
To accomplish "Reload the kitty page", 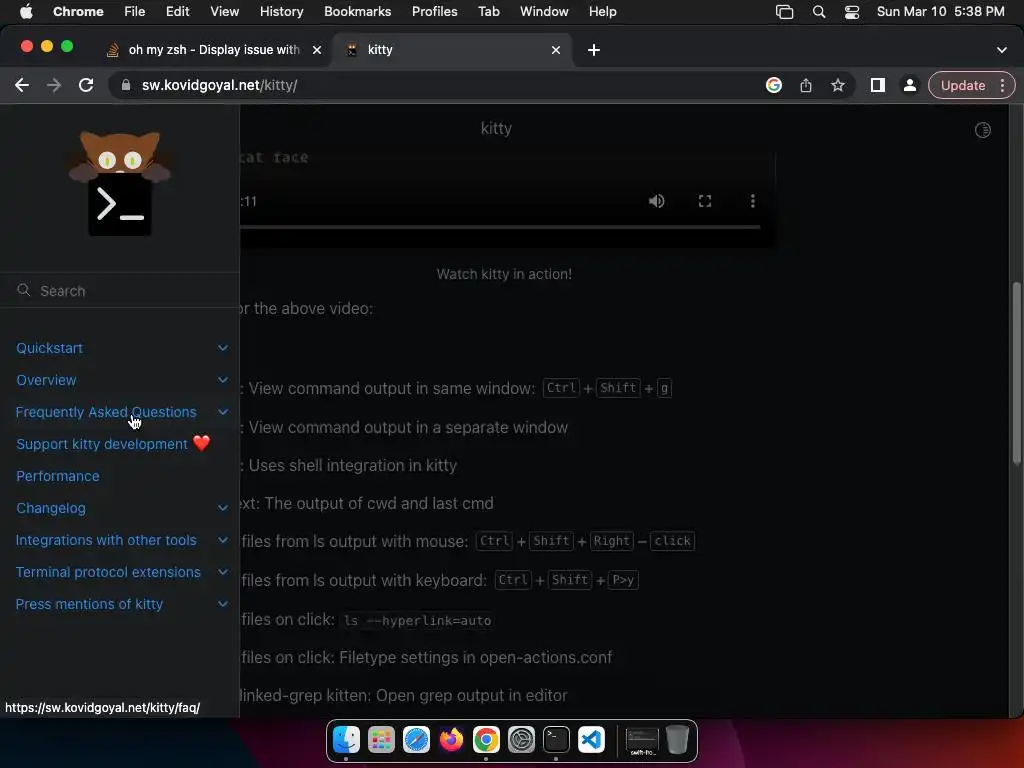I will [x=86, y=85].
